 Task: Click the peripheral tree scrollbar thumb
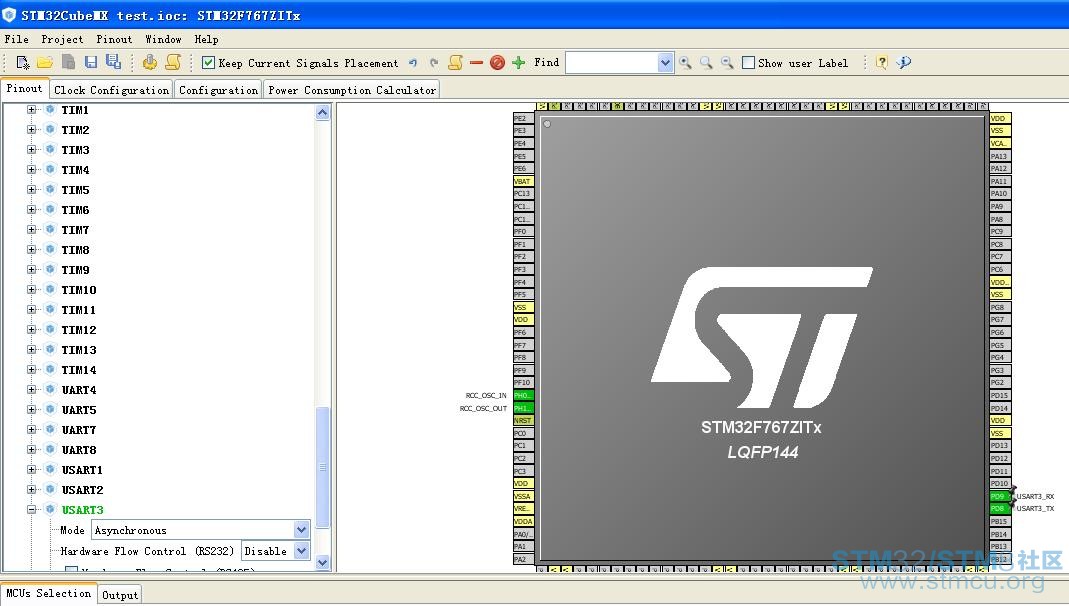323,467
